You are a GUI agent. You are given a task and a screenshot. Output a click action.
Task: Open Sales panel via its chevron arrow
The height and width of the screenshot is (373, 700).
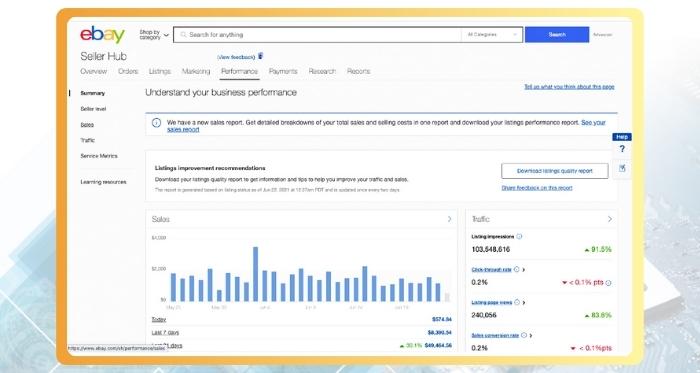450,219
